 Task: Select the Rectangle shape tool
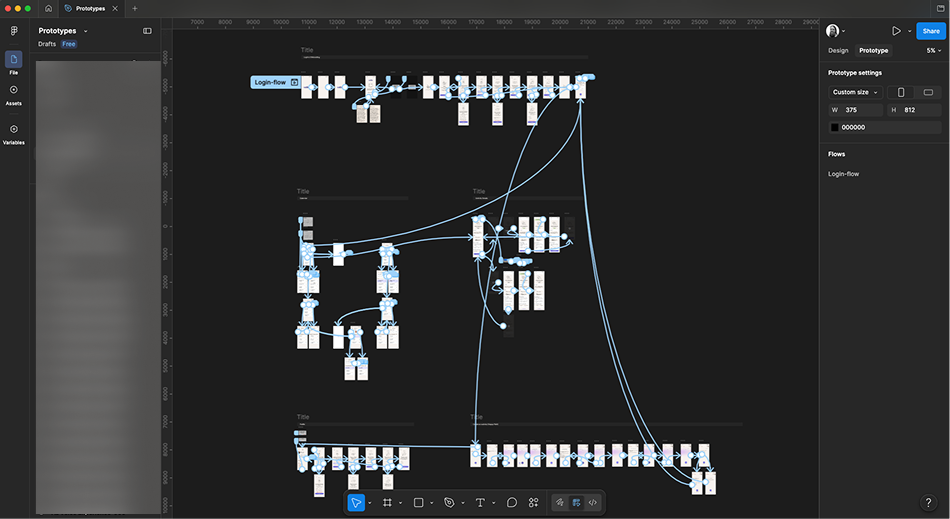pyautogui.click(x=418, y=503)
